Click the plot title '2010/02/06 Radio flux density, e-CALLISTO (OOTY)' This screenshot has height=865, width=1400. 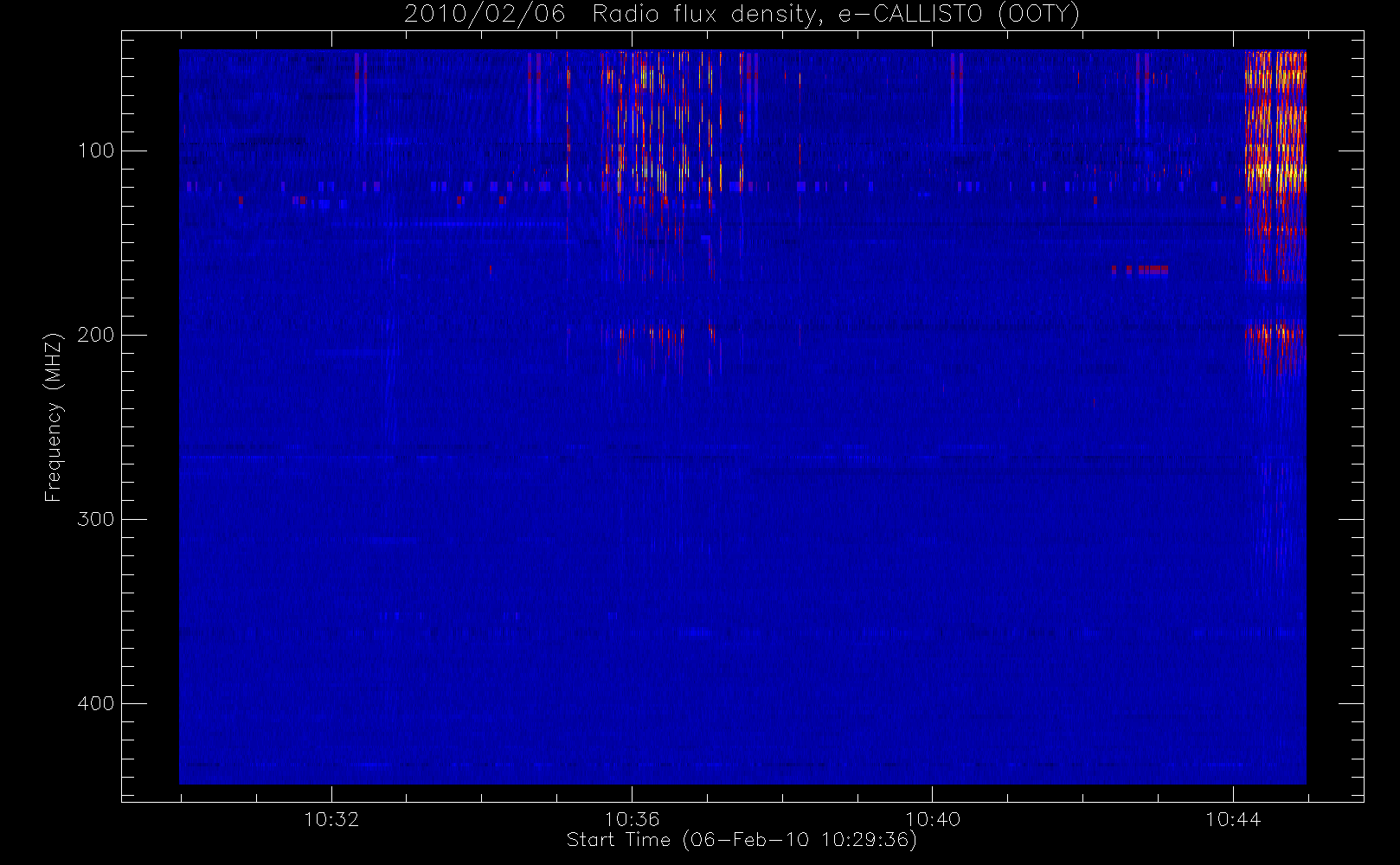point(742,14)
